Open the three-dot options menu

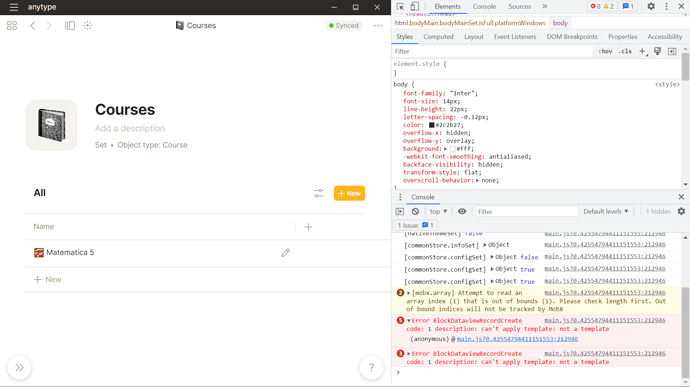[378, 26]
